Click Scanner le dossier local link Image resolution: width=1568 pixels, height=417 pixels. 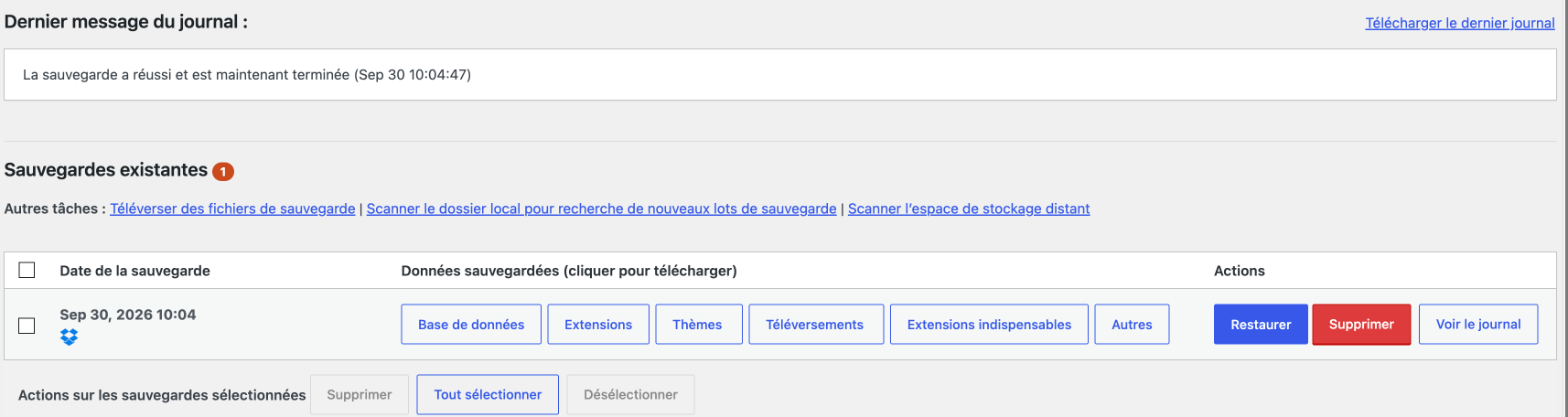coord(601,209)
